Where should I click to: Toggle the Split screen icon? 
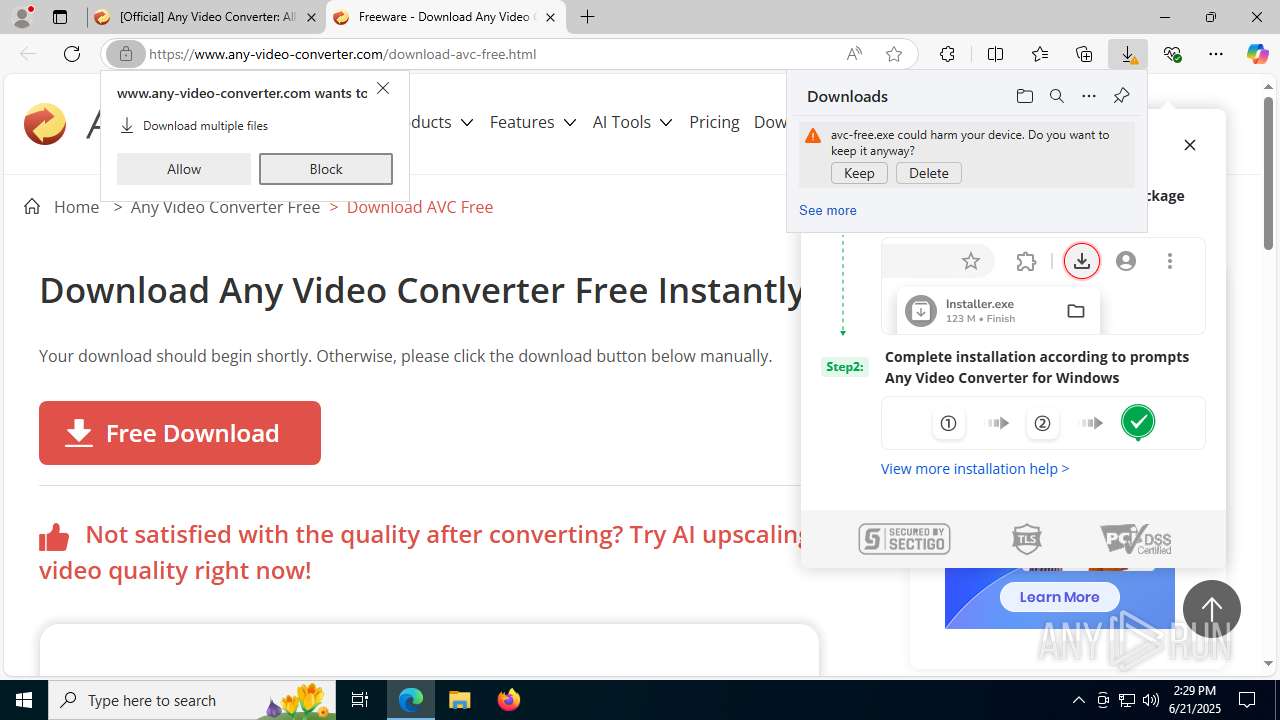[x=995, y=54]
